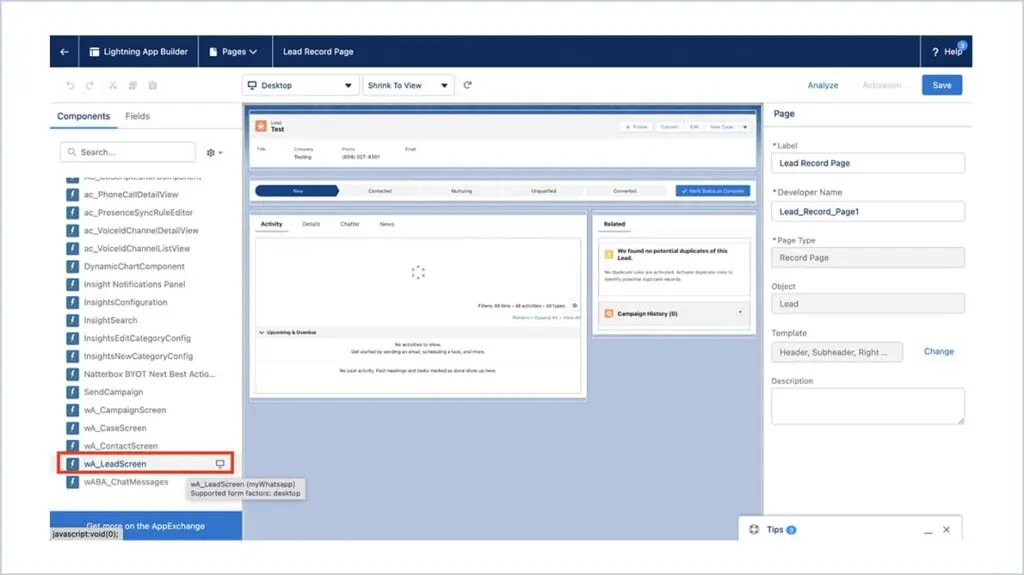Select the Unqualified path stage
This screenshot has height=575, width=1024.
(543, 191)
